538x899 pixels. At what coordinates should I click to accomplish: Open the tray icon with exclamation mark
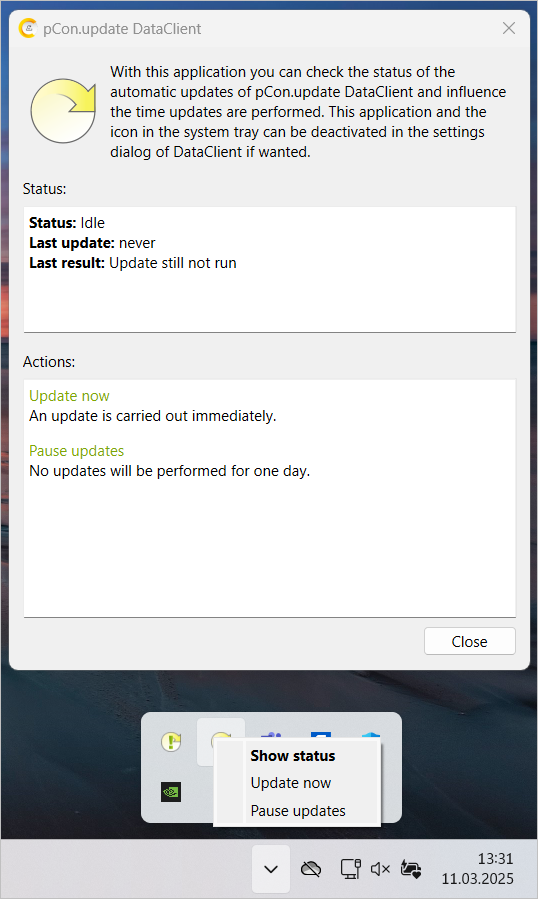pyautogui.click(x=171, y=742)
